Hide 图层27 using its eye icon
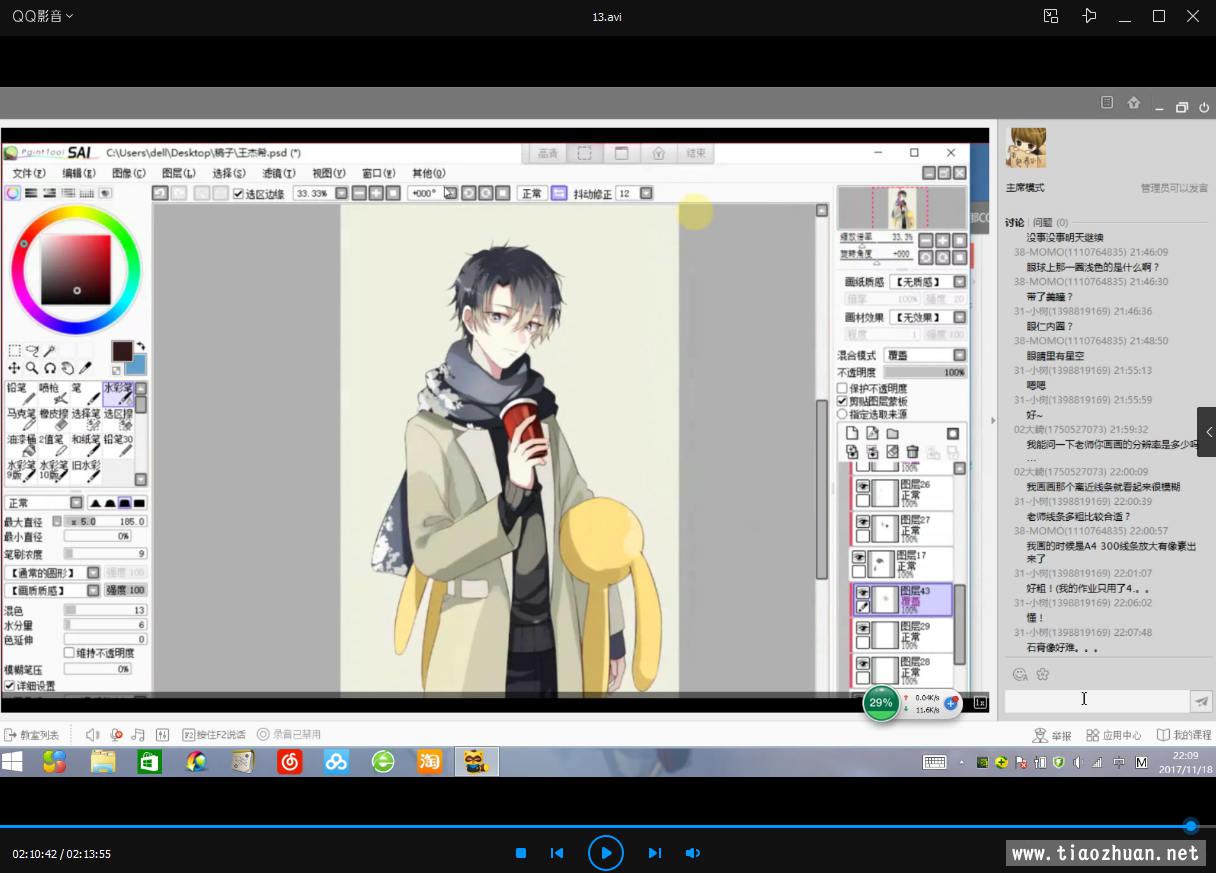 click(862, 520)
